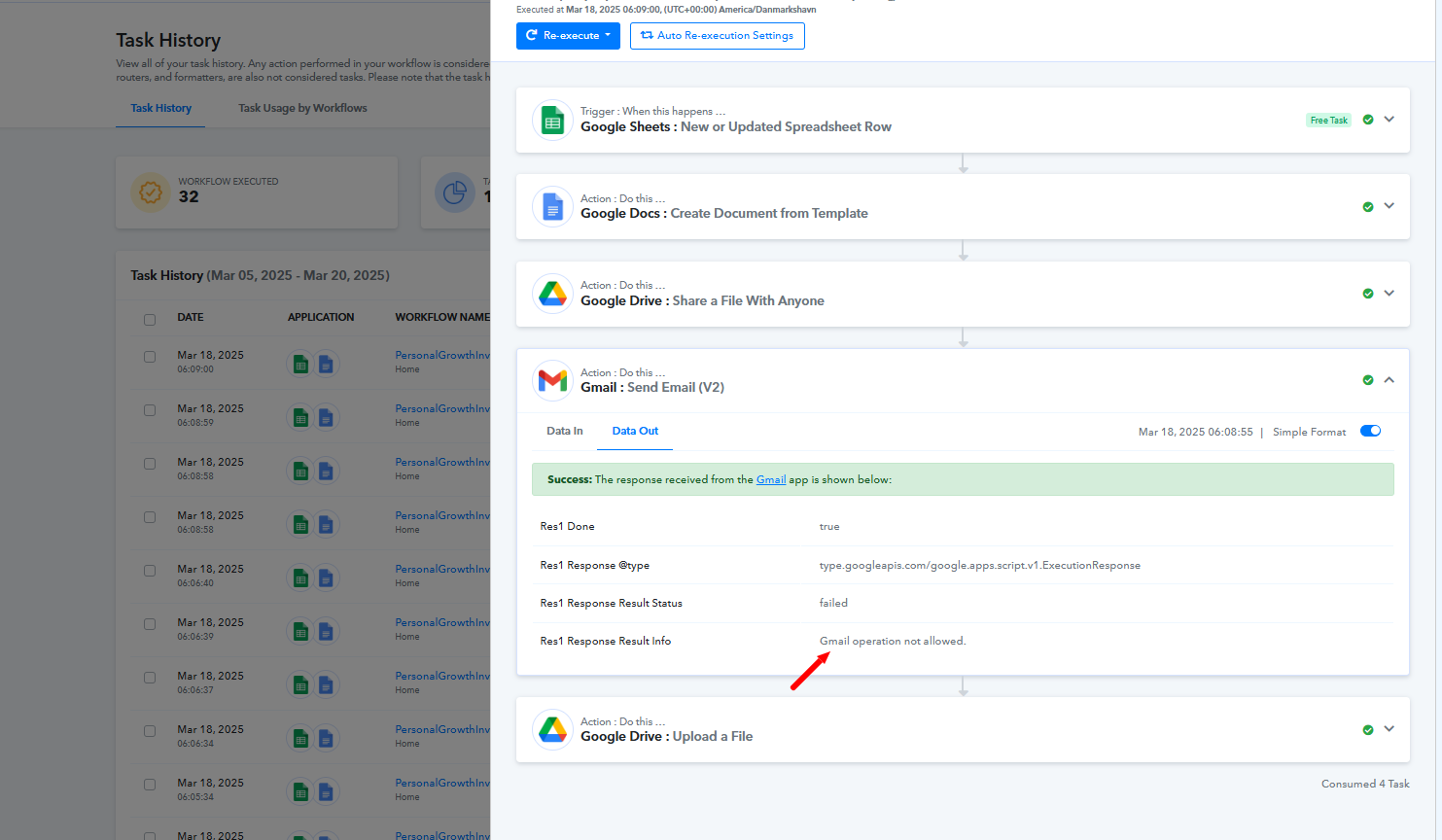Expand the Google Drive Upload a File step
Viewport: 1442px width, 840px height.
(x=1389, y=729)
